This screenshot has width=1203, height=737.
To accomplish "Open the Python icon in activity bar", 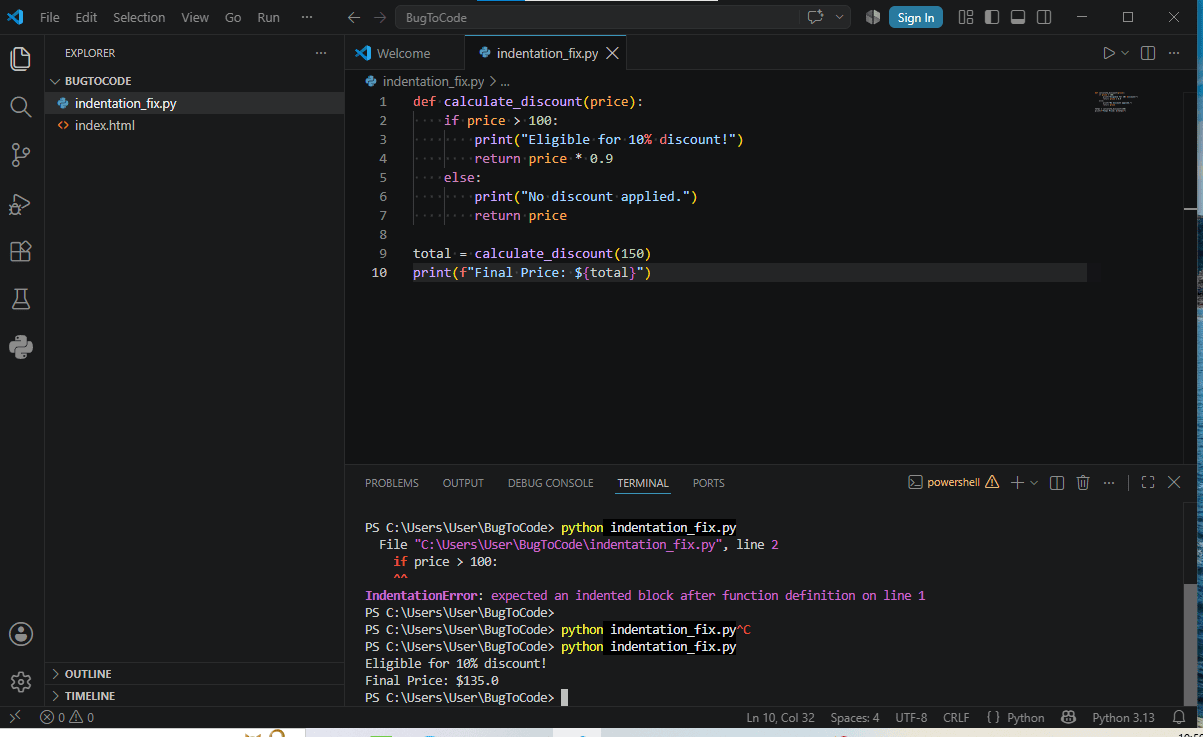I will click(x=21, y=347).
